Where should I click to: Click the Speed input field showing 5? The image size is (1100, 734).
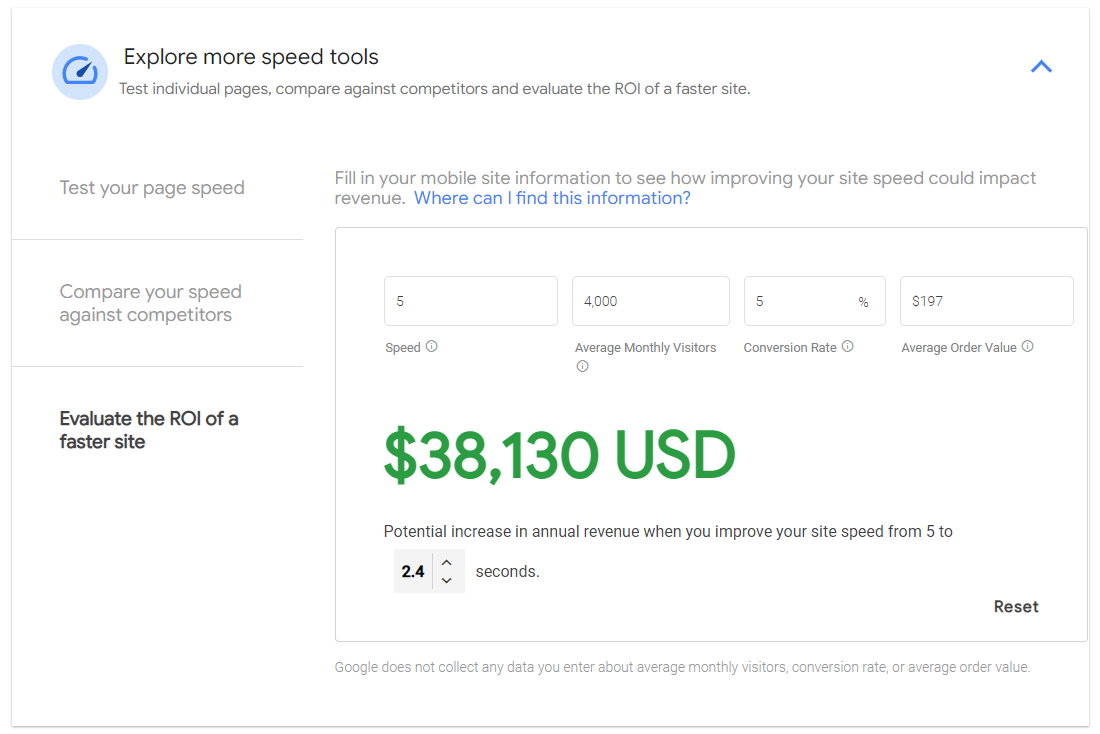pyautogui.click(x=471, y=301)
